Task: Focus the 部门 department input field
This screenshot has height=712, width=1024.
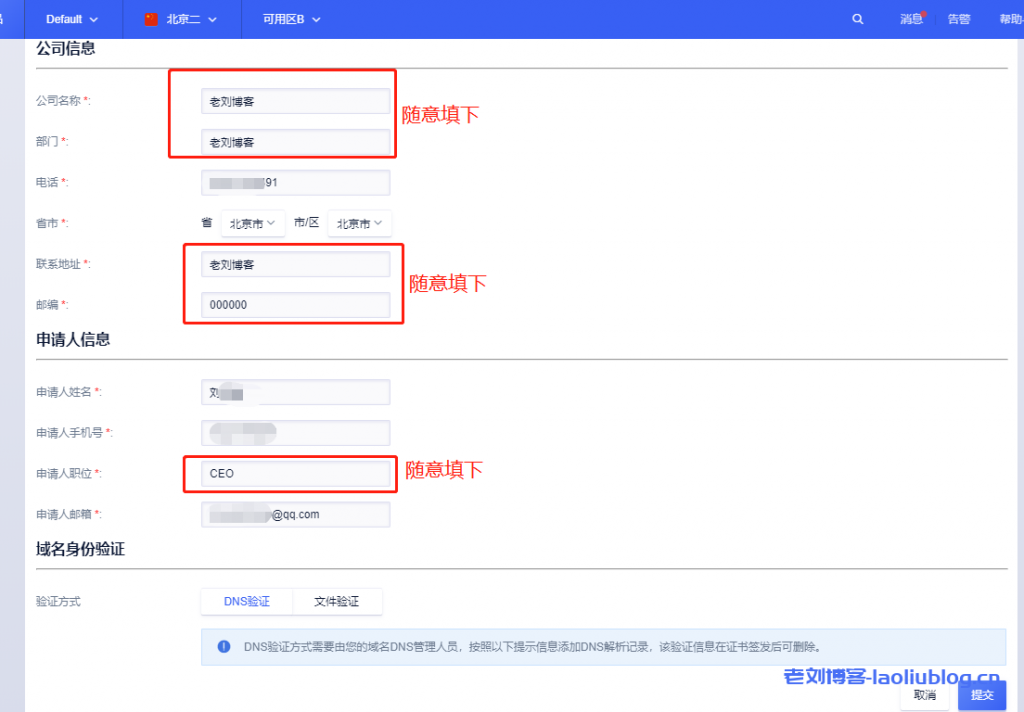Action: coord(295,142)
